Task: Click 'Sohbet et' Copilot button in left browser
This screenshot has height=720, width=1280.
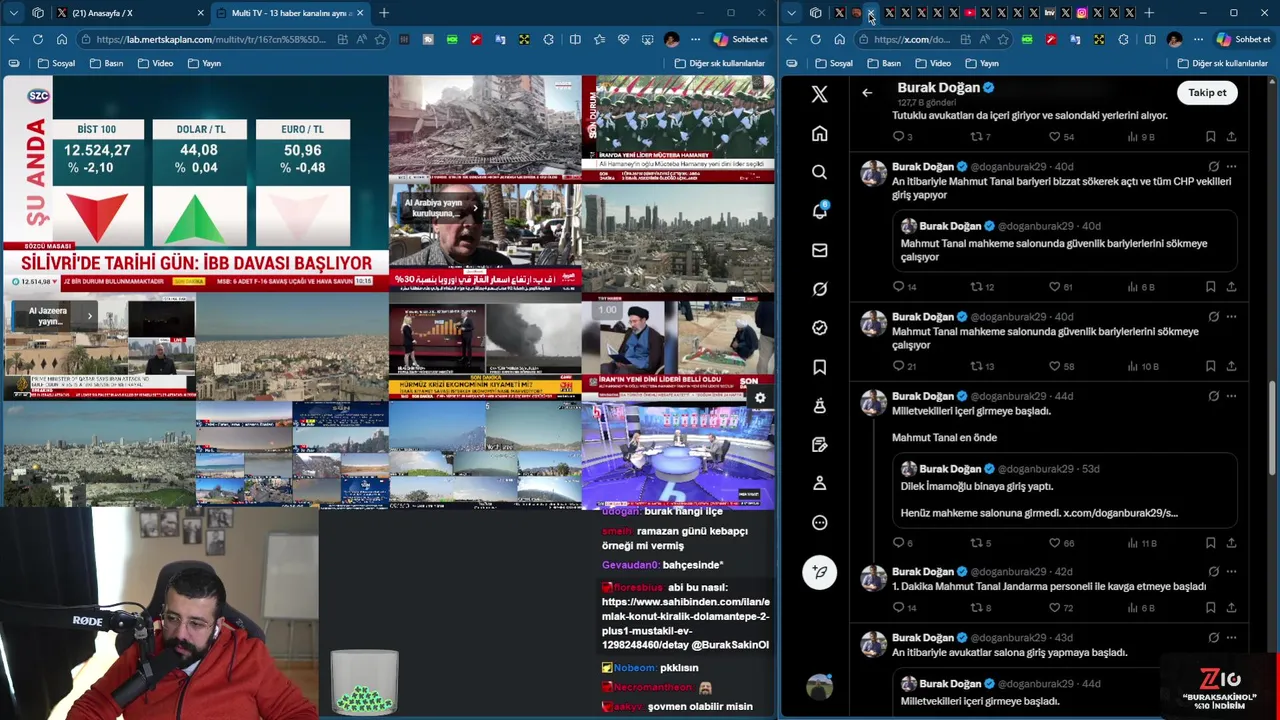Action: point(740,39)
